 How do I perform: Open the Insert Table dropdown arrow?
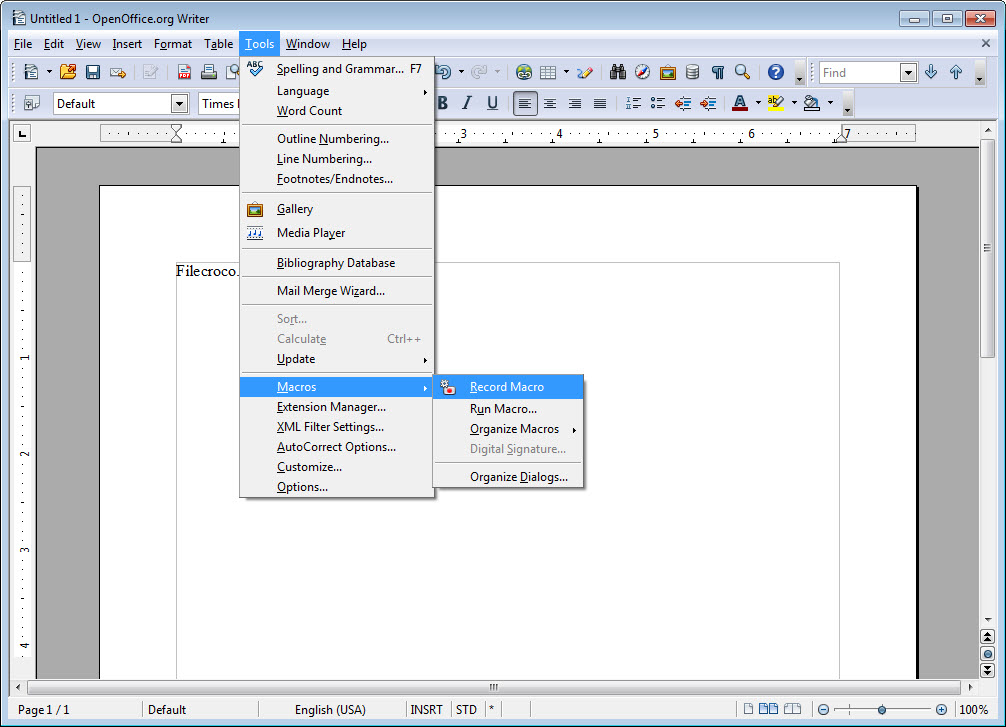(x=566, y=72)
